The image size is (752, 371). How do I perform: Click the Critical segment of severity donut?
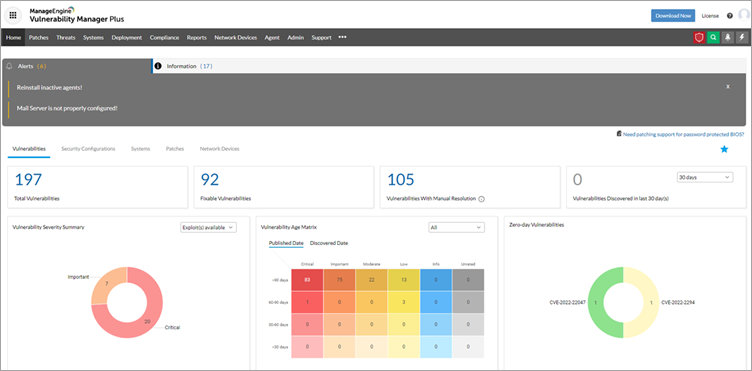[148, 322]
